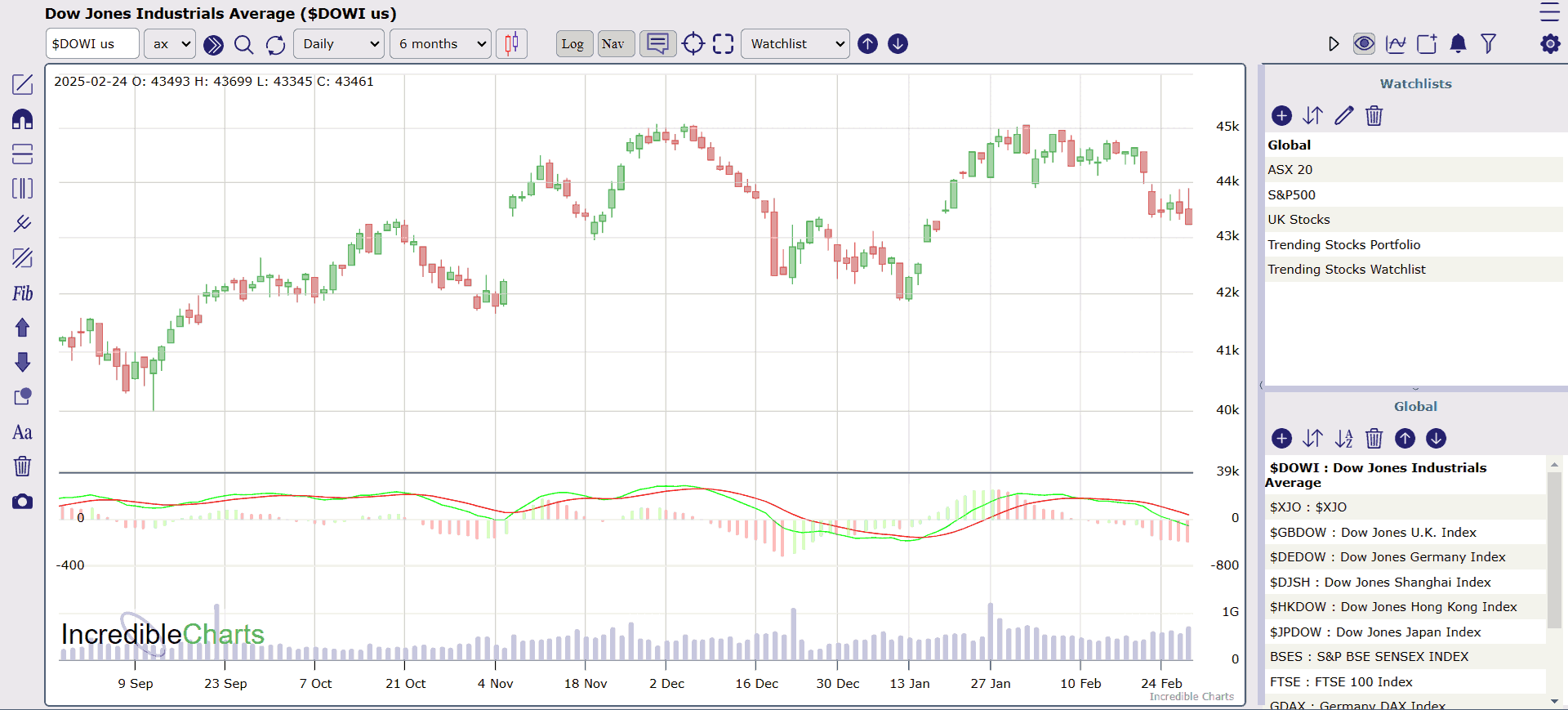Image resolution: width=1568 pixels, height=710 pixels.
Task: Select the arc drawing tool
Action: (x=23, y=119)
